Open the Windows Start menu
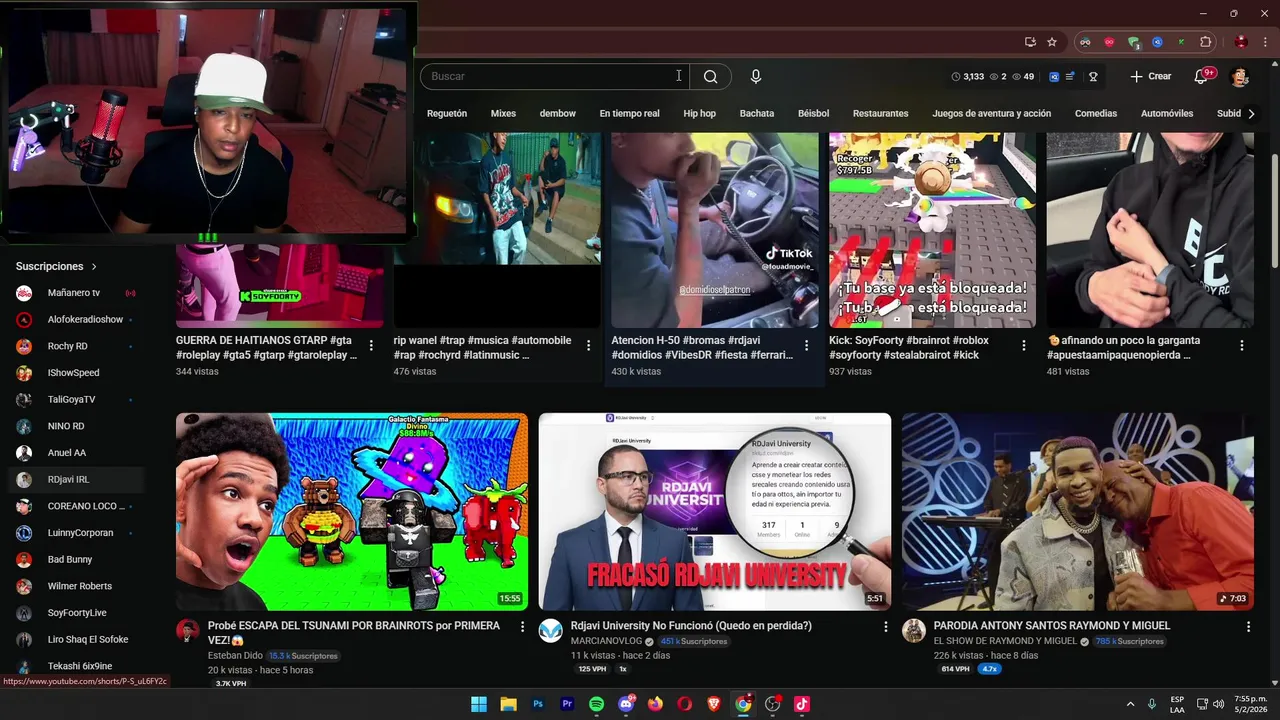Image resolution: width=1280 pixels, height=720 pixels. [479, 704]
